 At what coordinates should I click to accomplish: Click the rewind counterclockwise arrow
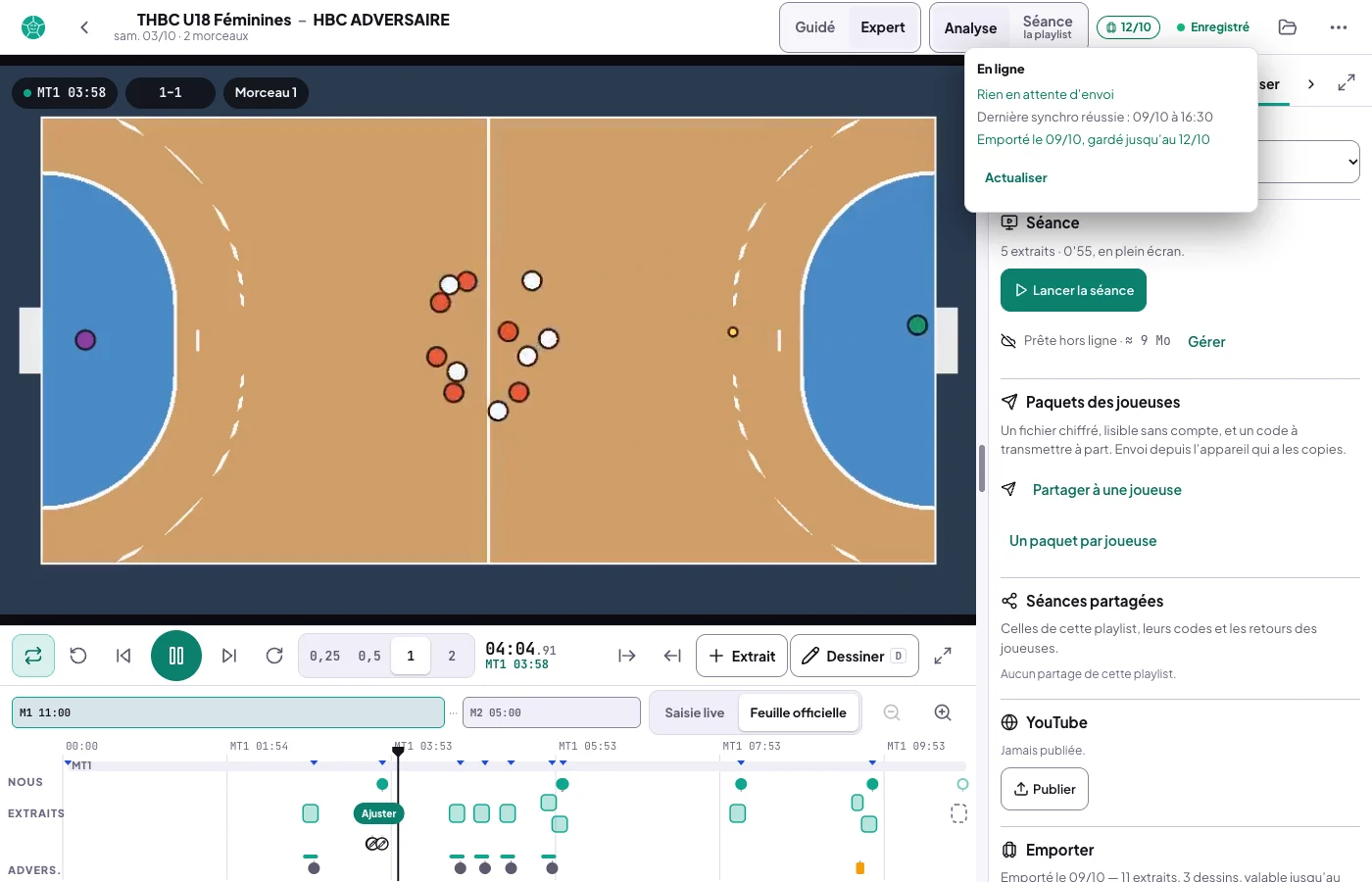pos(78,656)
